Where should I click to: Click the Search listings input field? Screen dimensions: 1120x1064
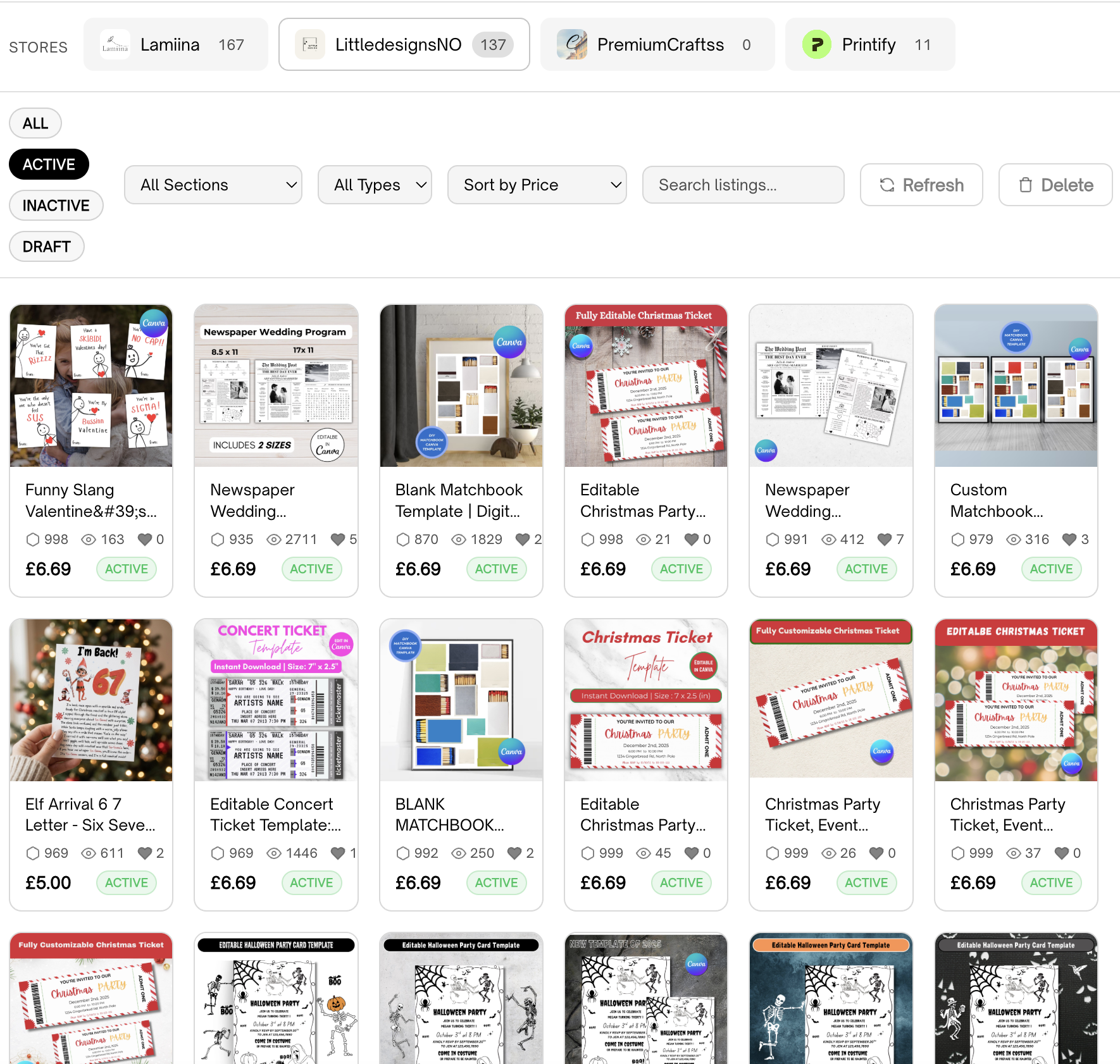[x=742, y=185]
